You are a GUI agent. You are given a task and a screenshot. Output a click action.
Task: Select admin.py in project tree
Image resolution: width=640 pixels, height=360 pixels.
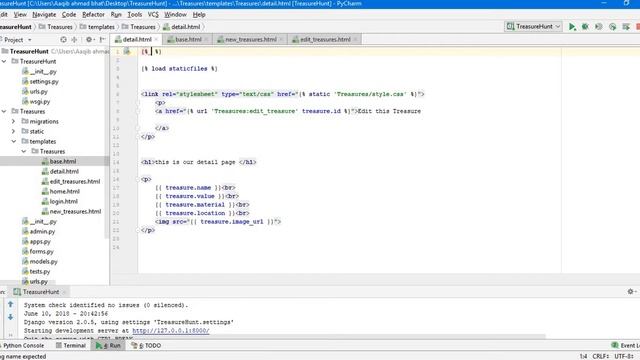(x=38, y=231)
